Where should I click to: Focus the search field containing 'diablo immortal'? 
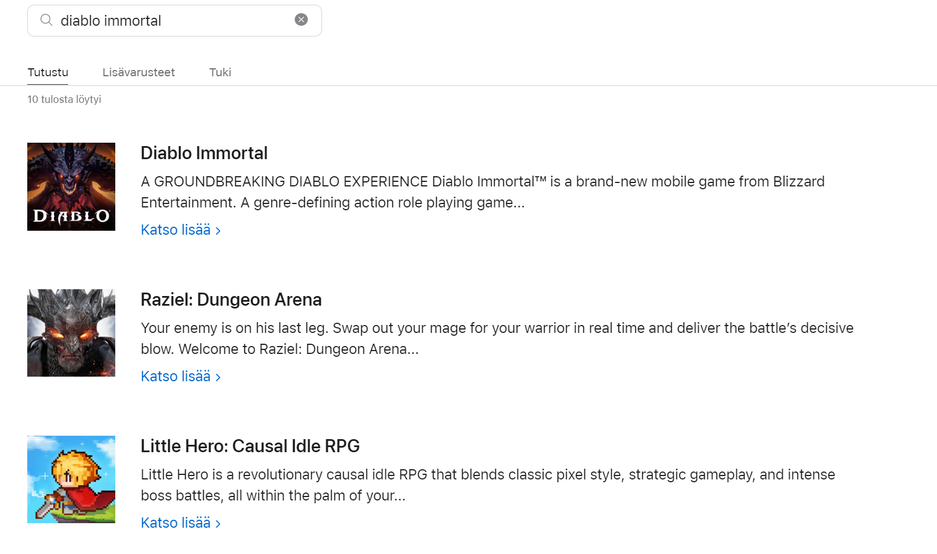174,21
